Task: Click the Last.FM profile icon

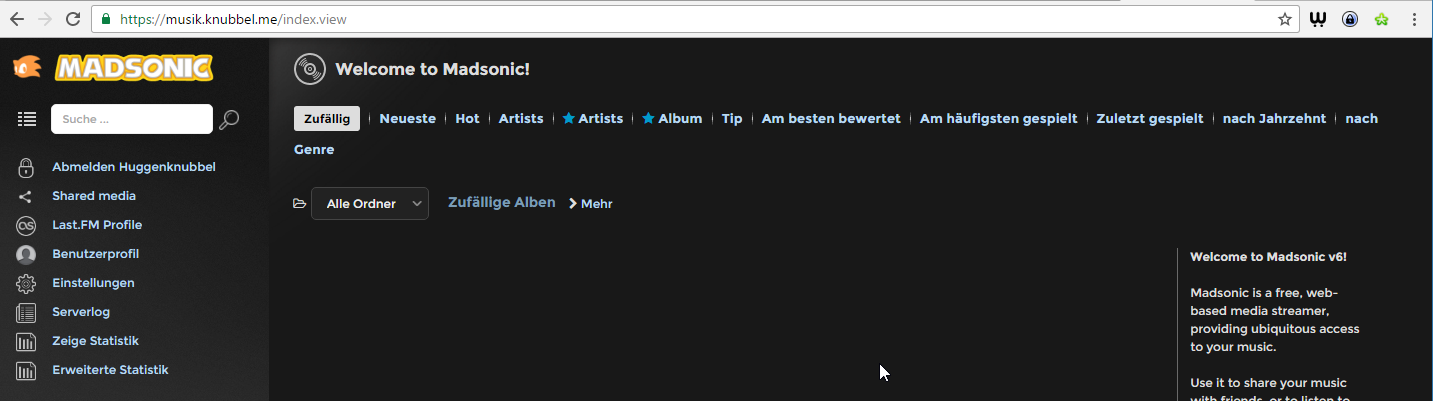Action: (26, 226)
